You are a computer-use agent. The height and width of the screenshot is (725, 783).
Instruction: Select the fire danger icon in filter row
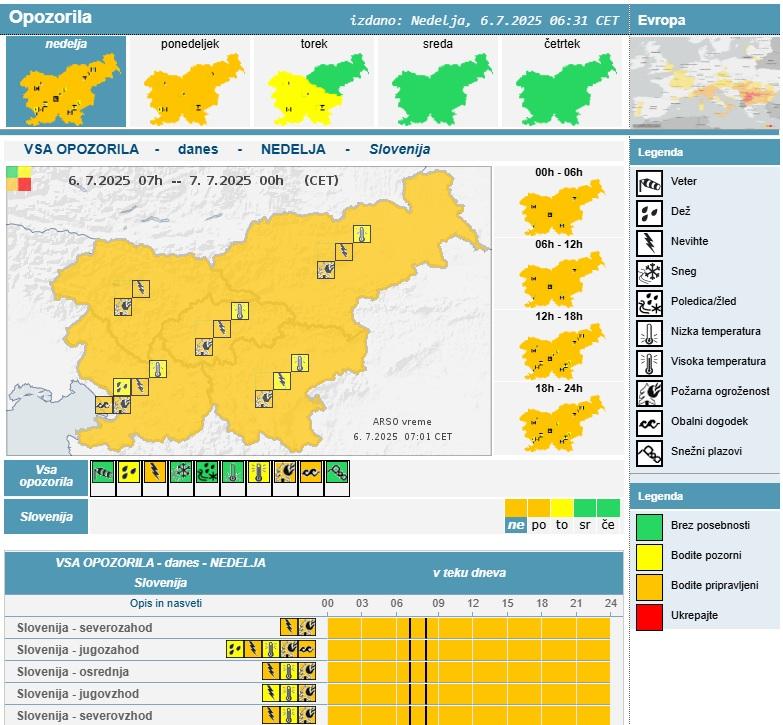[285, 473]
